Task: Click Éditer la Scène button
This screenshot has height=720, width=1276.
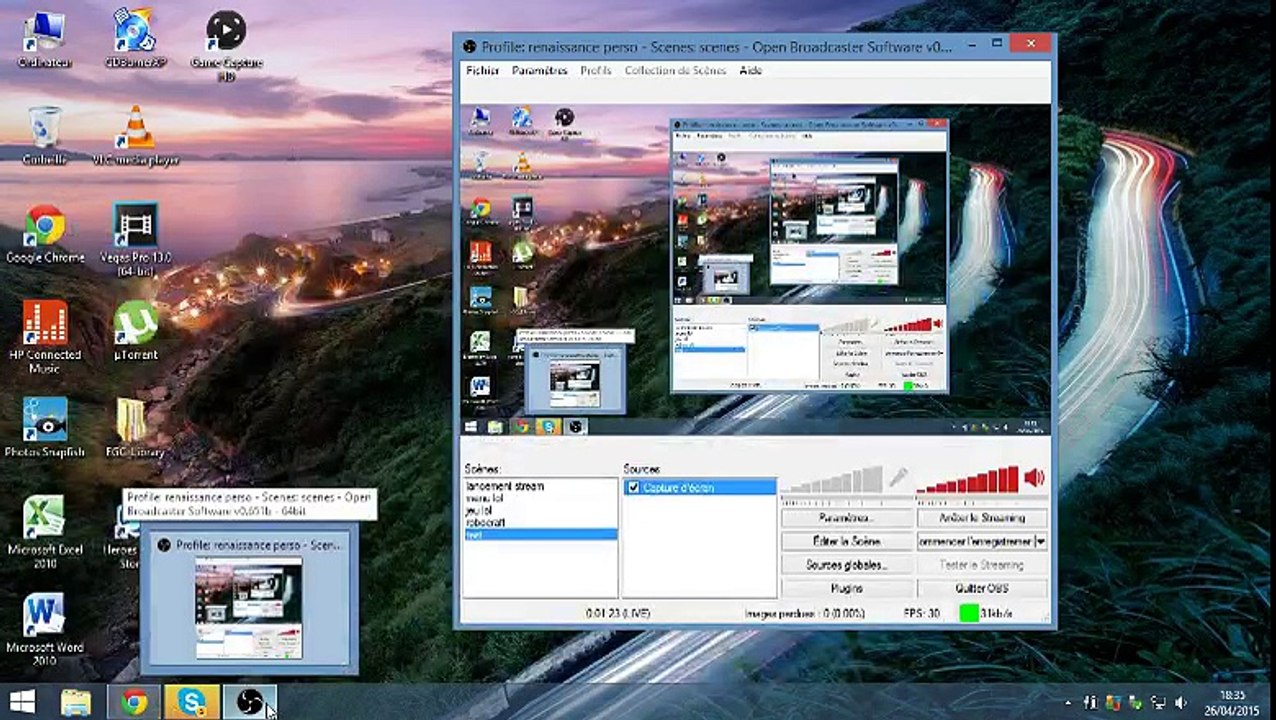Action: [846, 541]
